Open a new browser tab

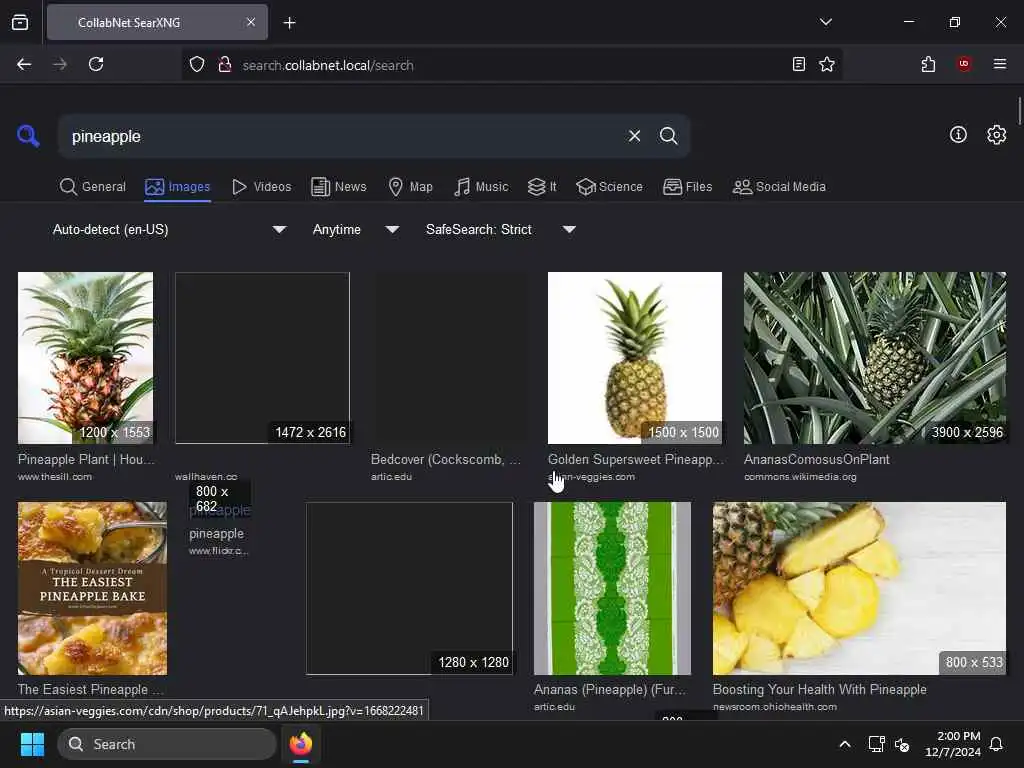tap(289, 23)
